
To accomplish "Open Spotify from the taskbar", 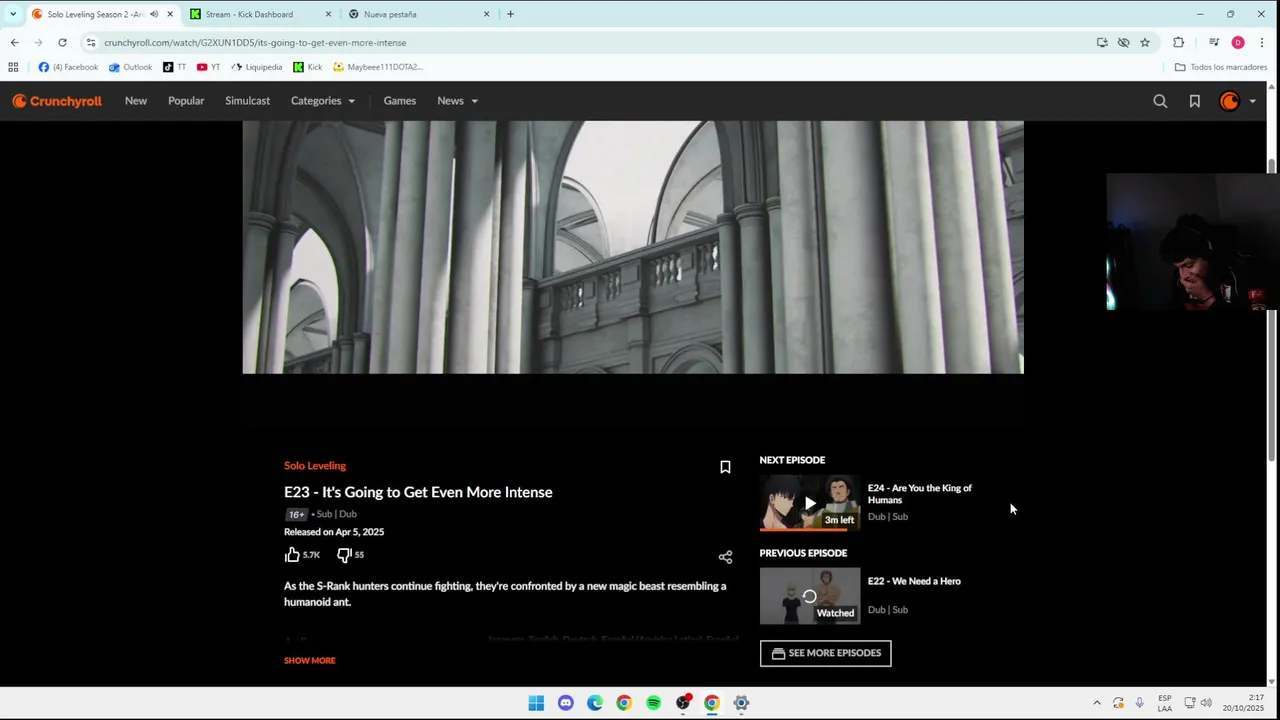I will click(653, 703).
